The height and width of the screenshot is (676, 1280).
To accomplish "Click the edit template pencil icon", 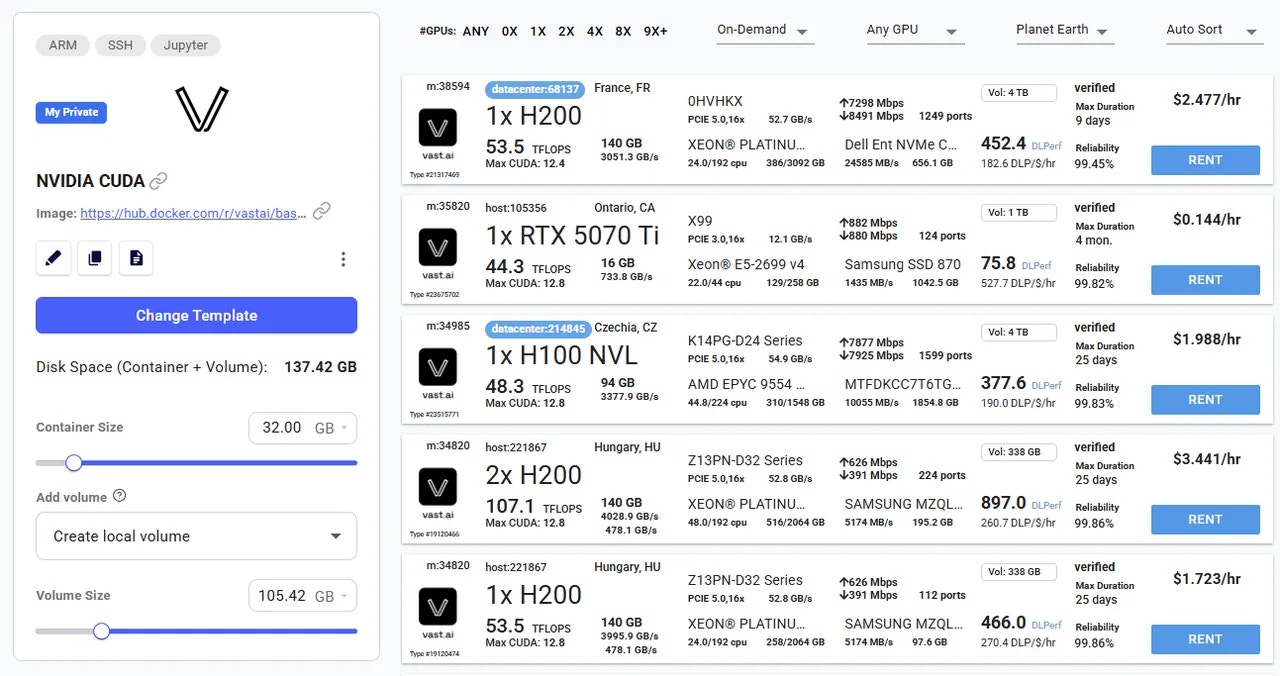I will pos(53,258).
